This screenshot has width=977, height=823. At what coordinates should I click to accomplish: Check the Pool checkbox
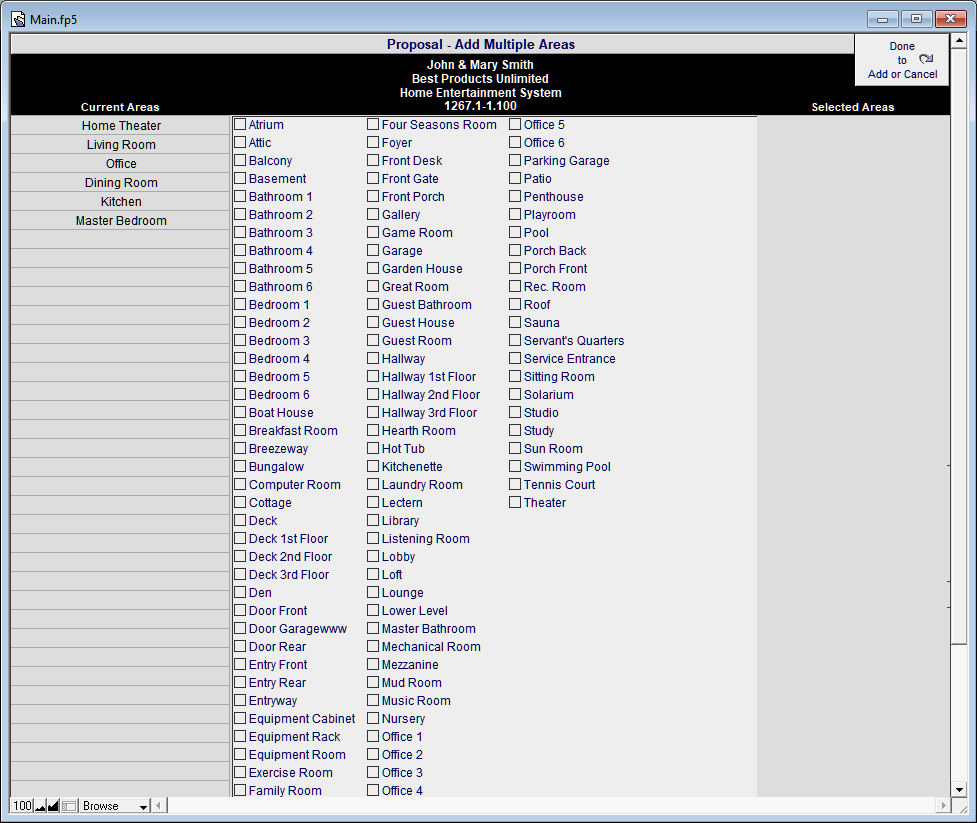click(x=515, y=232)
